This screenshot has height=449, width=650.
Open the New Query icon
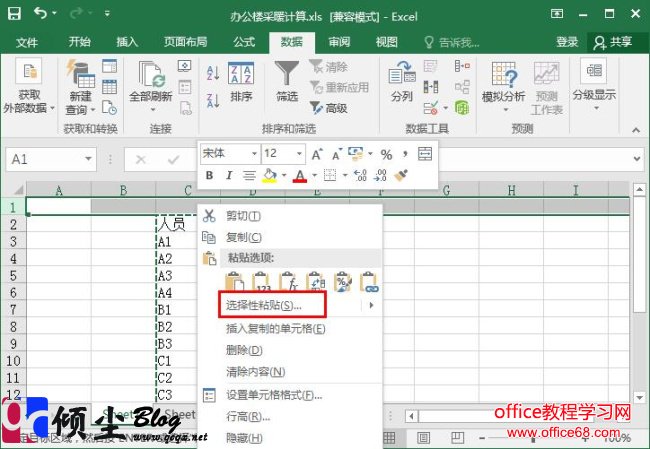pos(80,73)
